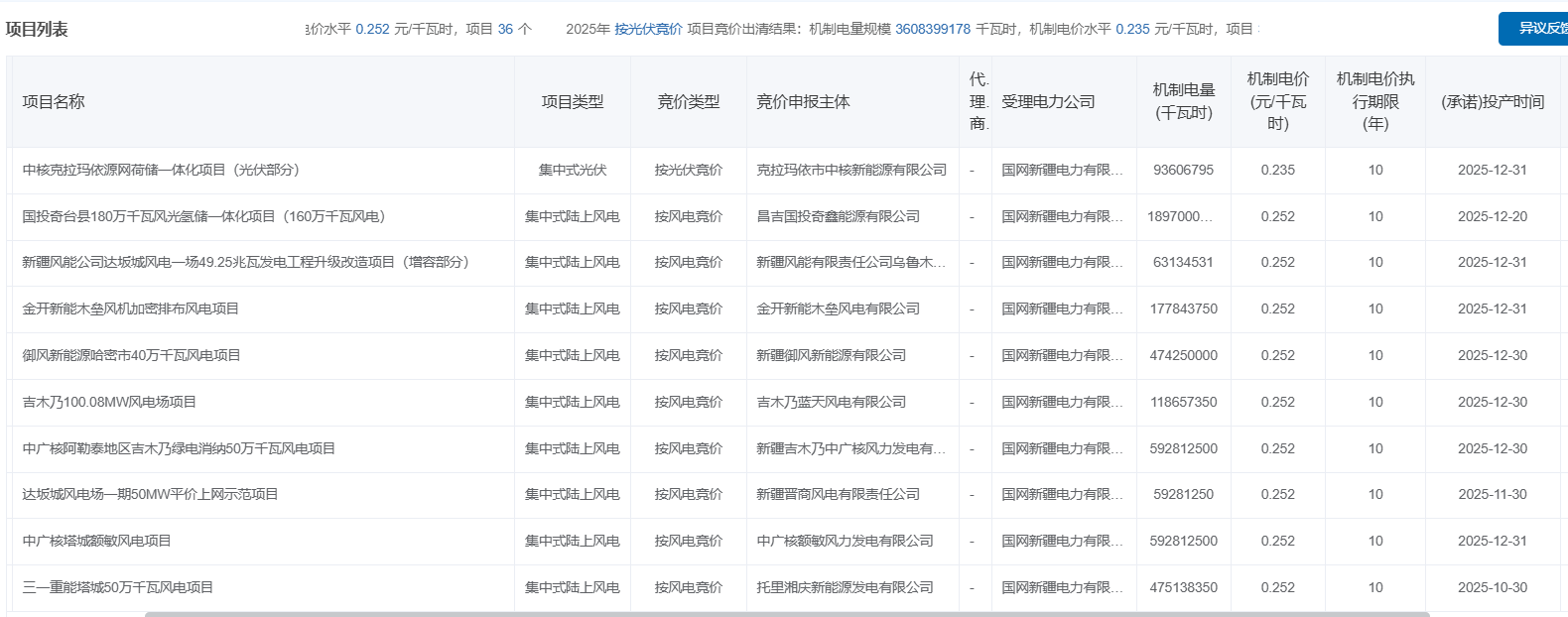This screenshot has height=617, width=1568.
Task: Select the 三一重能塔城50万千瓦风电项目 row
Action: coord(118,587)
